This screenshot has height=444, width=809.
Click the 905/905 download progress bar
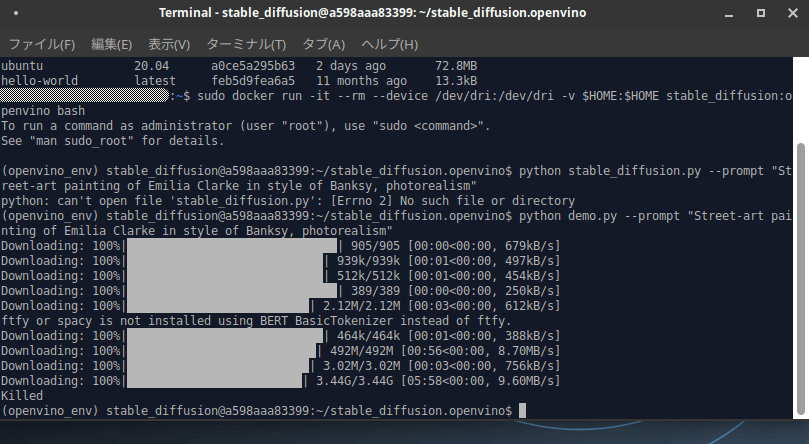click(x=232, y=245)
